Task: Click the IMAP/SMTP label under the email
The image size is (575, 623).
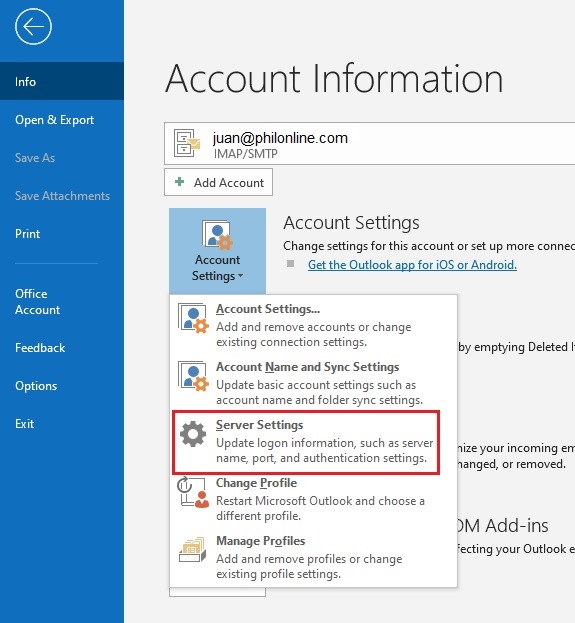Action: click(x=246, y=154)
